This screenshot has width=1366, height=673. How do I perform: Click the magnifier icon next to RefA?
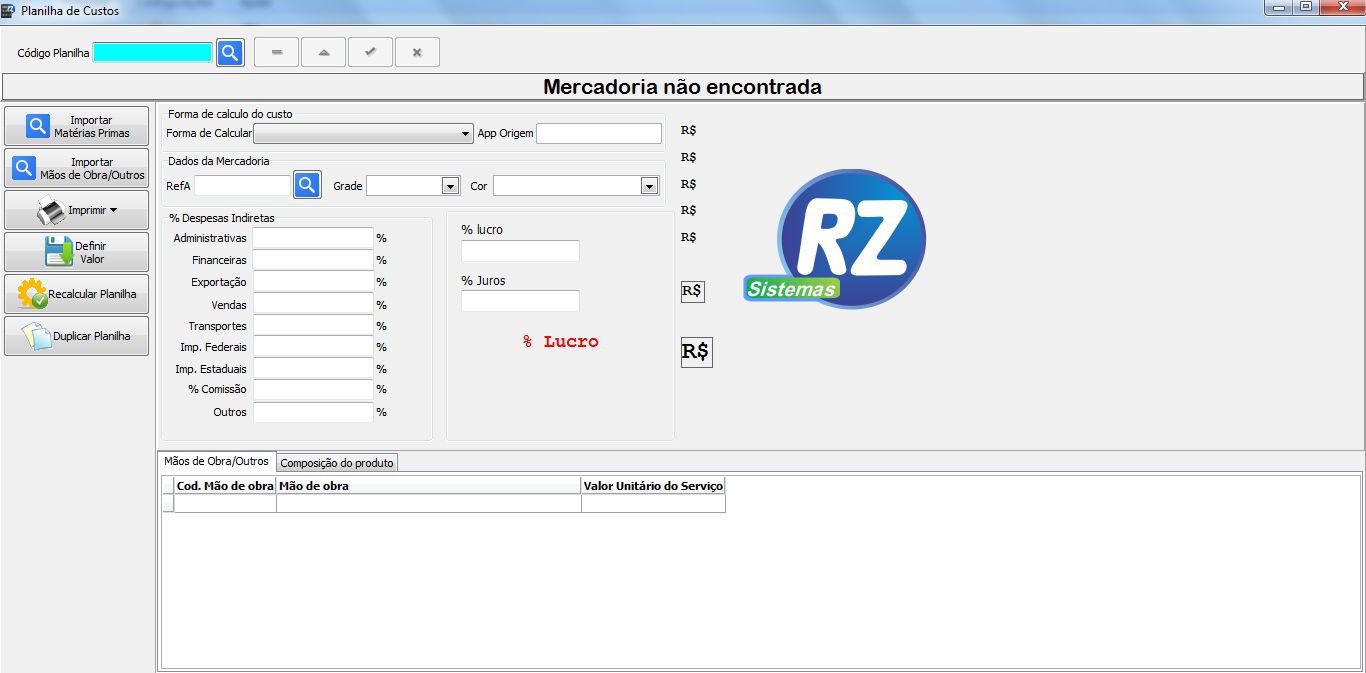pyautogui.click(x=307, y=185)
